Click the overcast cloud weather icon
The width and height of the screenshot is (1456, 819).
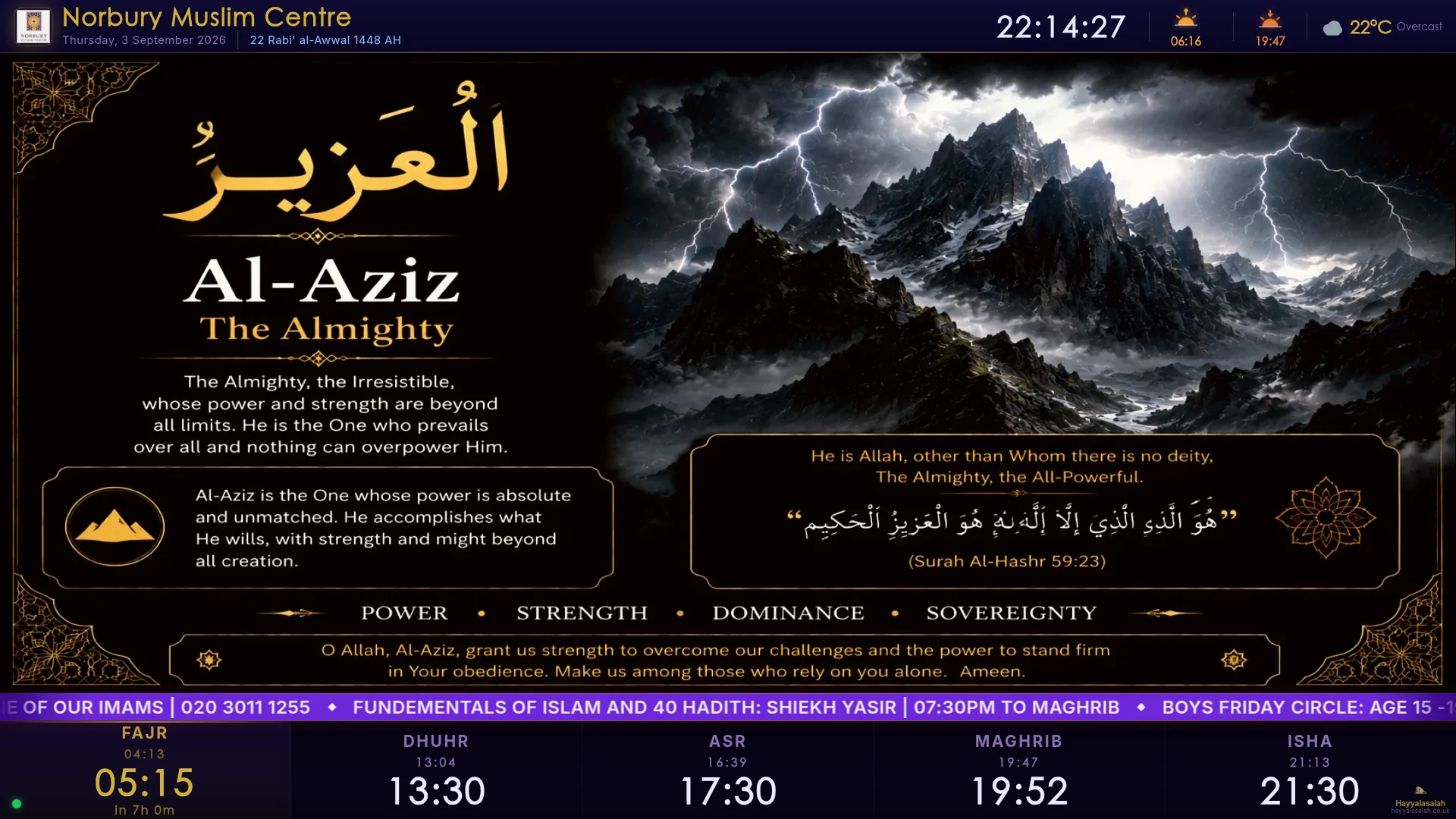(1332, 29)
